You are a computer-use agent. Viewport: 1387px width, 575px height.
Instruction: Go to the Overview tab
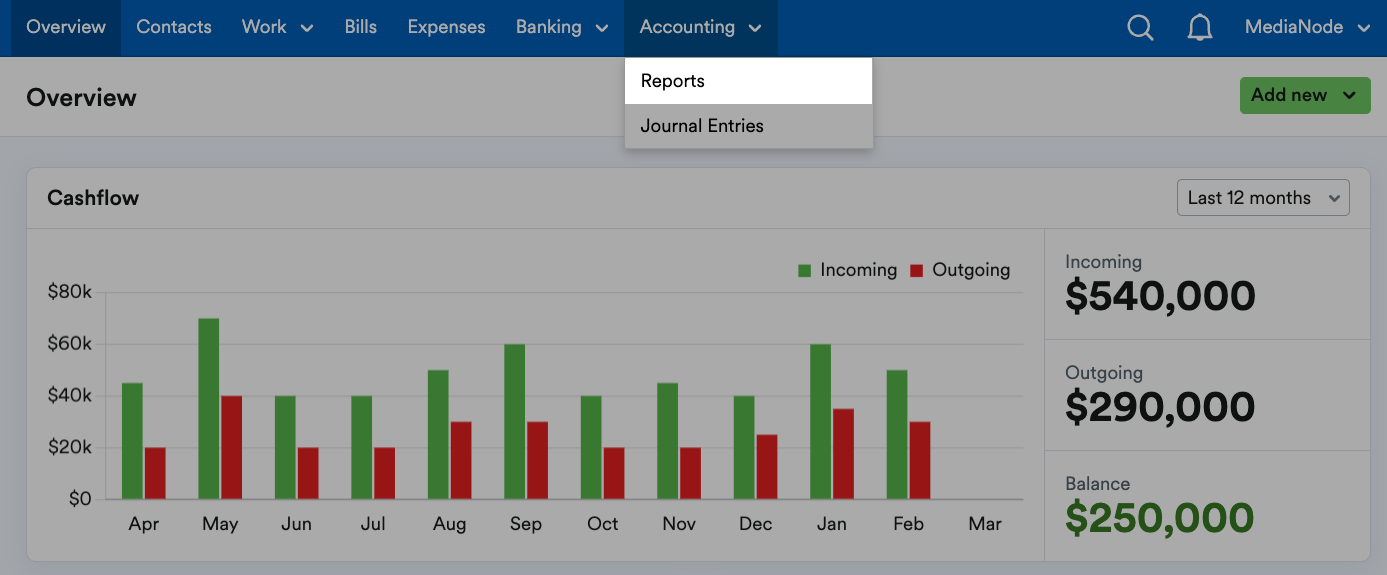click(x=66, y=28)
